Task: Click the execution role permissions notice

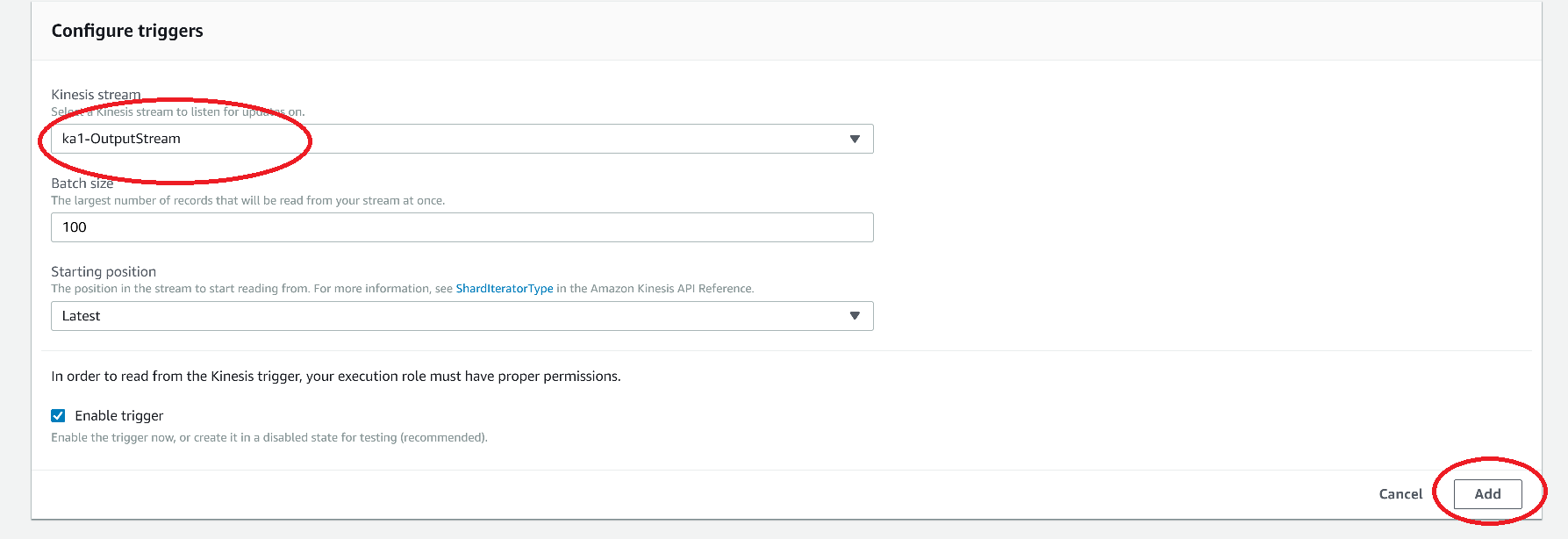Action: (336, 377)
